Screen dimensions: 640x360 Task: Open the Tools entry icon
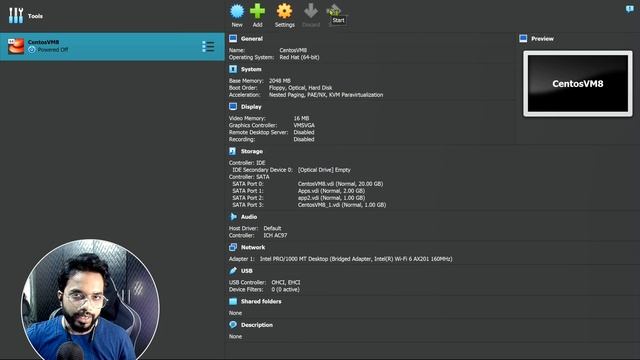click(16, 16)
